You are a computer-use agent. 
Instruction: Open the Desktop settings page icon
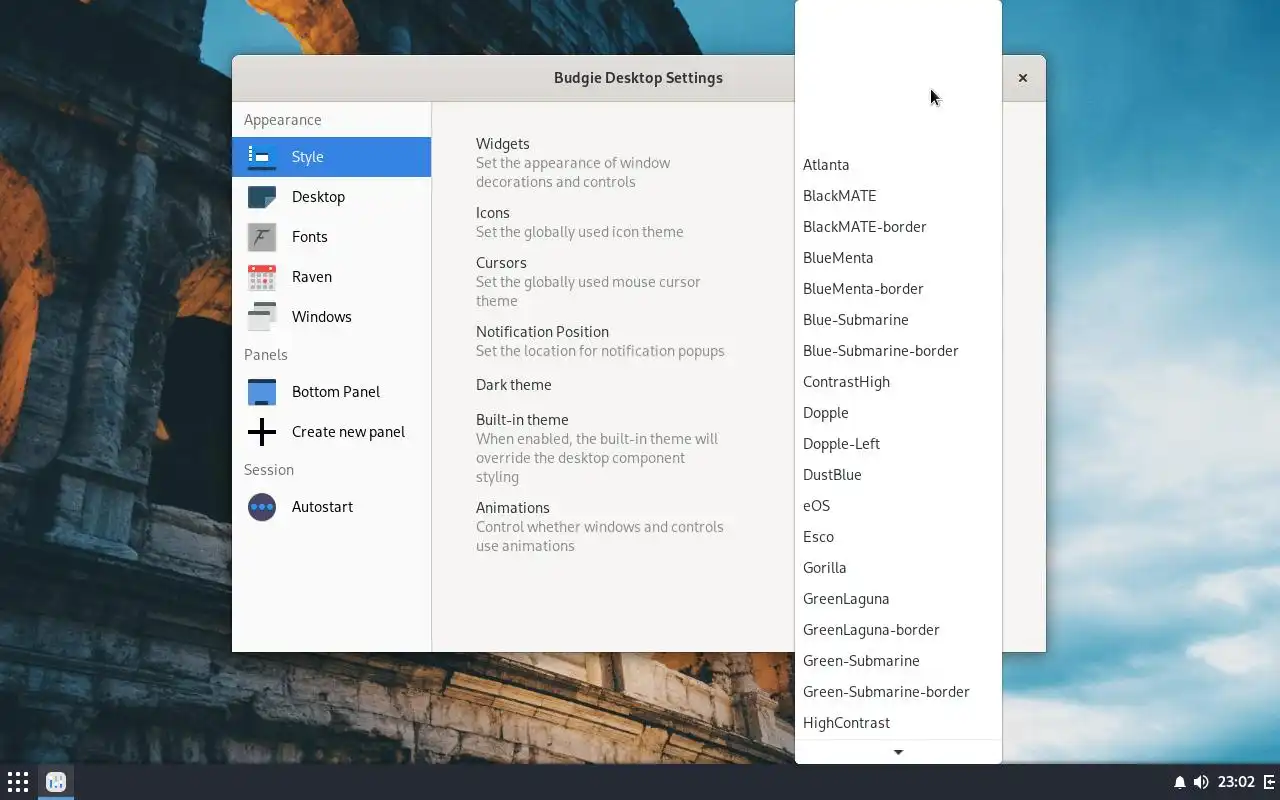(262, 197)
